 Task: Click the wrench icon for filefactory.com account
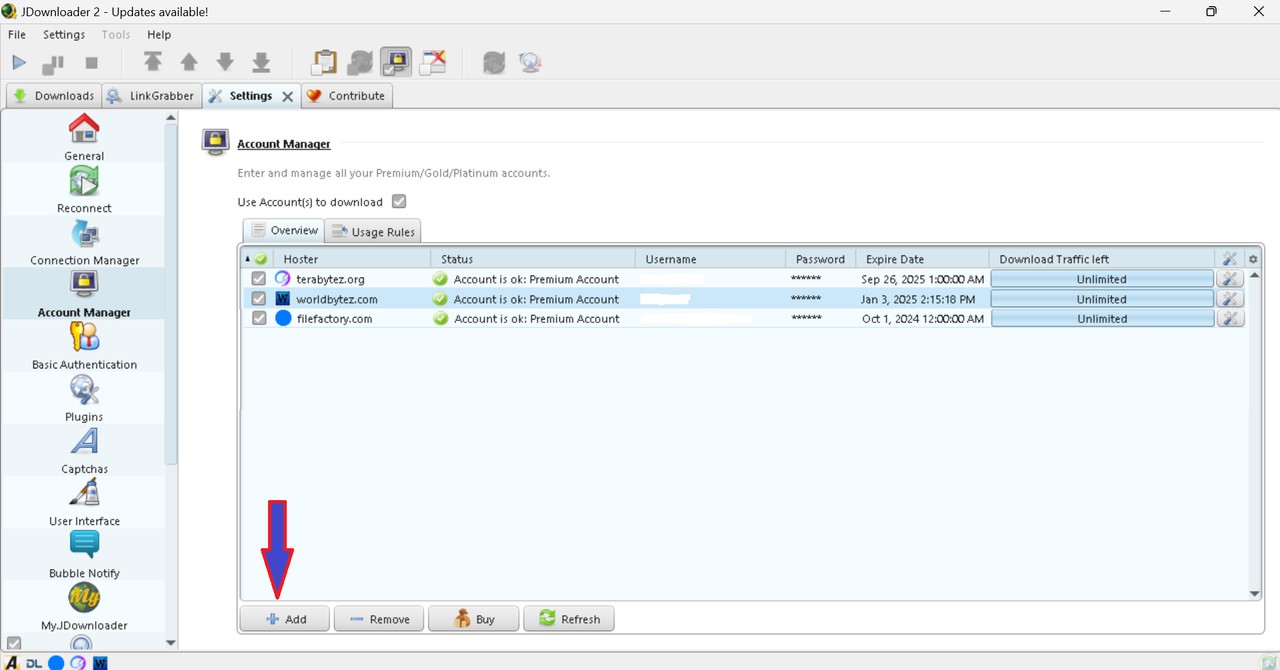(1230, 319)
